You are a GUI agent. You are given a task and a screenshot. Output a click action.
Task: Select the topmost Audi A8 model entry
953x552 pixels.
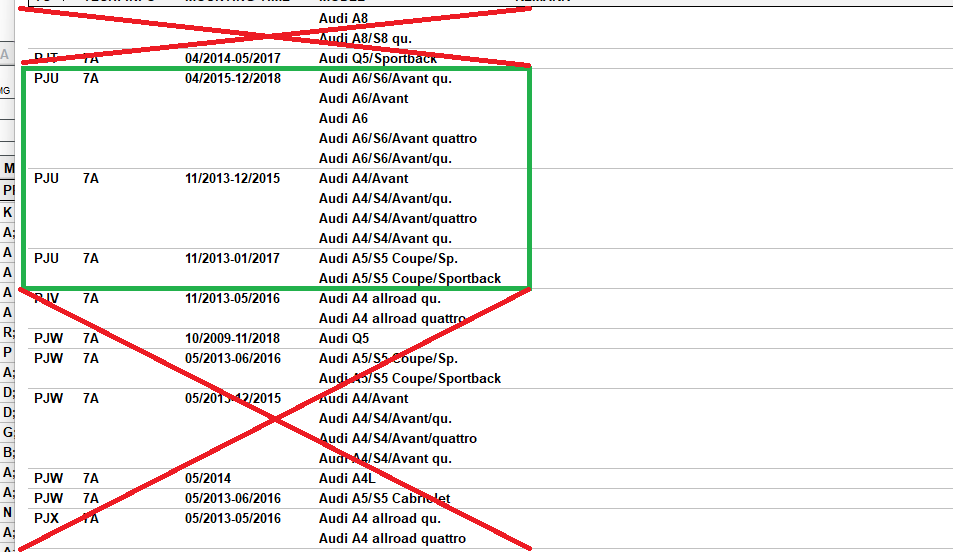point(343,18)
